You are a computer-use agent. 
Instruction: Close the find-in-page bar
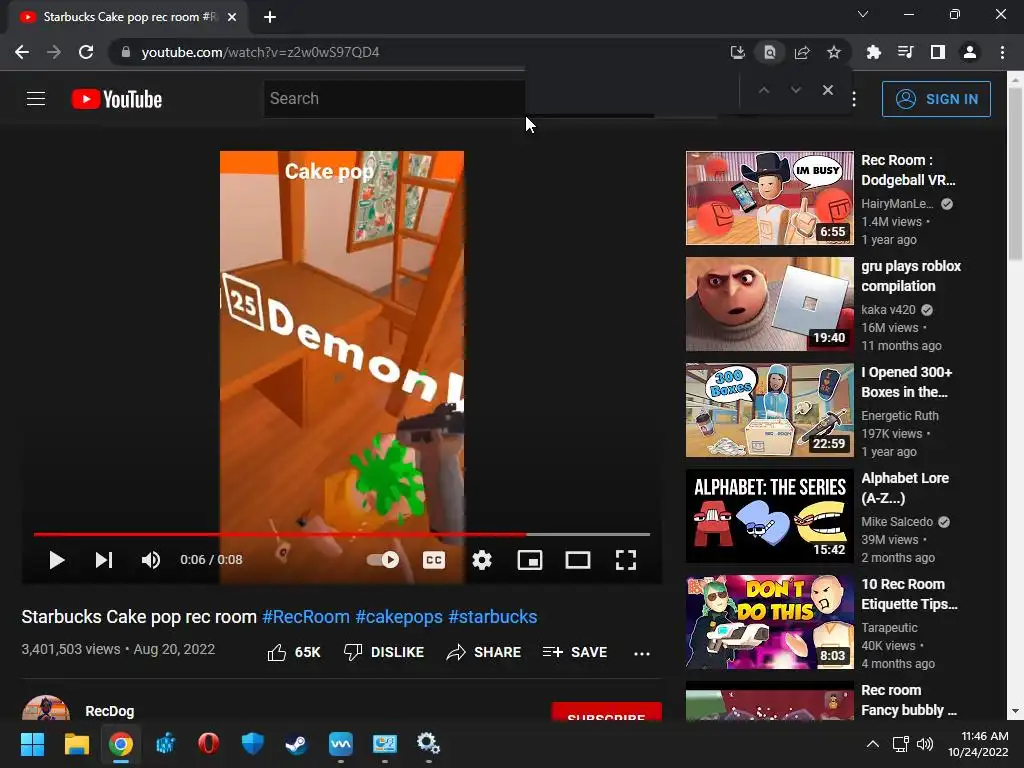827,90
